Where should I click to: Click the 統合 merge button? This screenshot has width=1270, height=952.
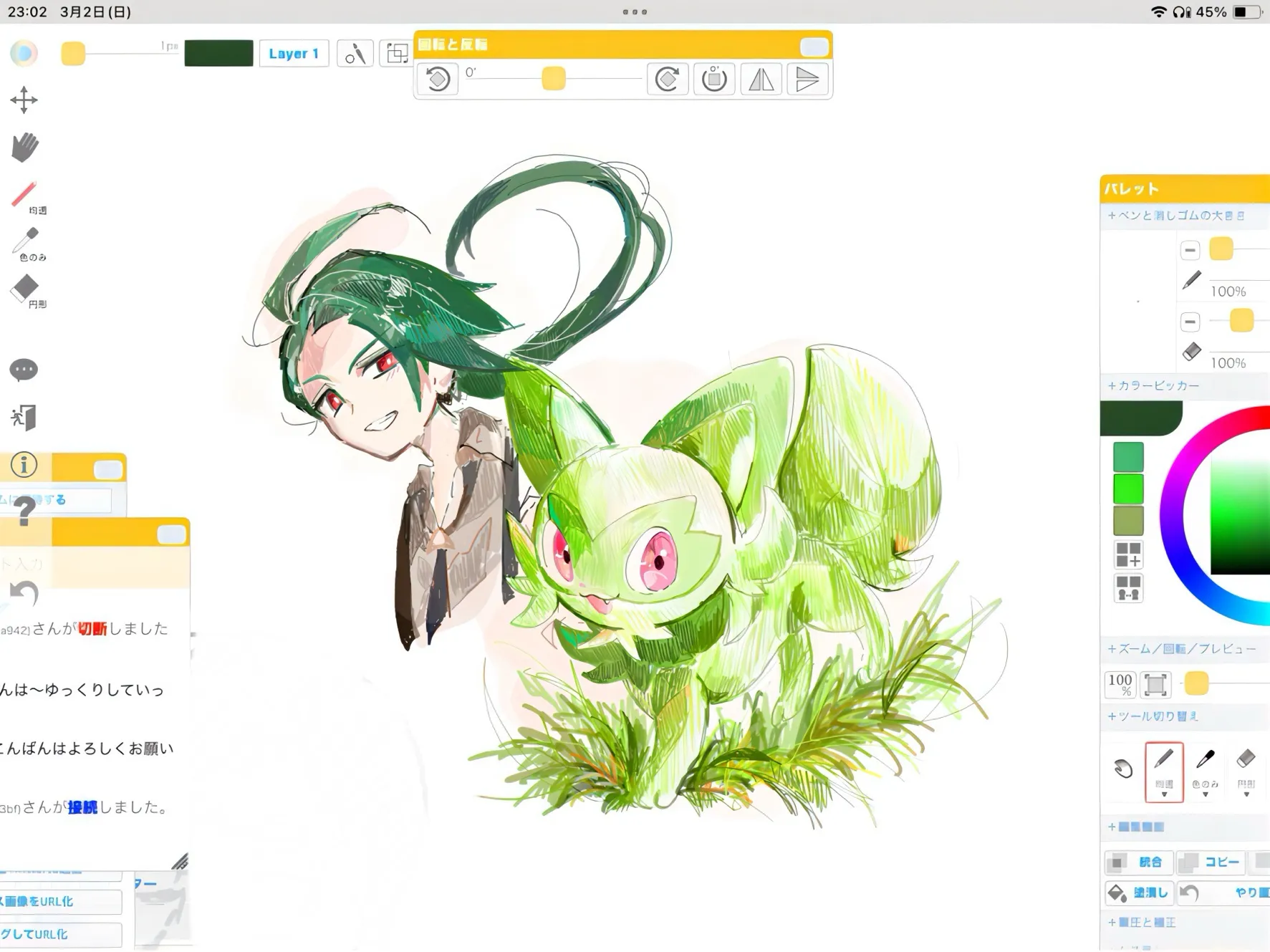(x=1139, y=862)
